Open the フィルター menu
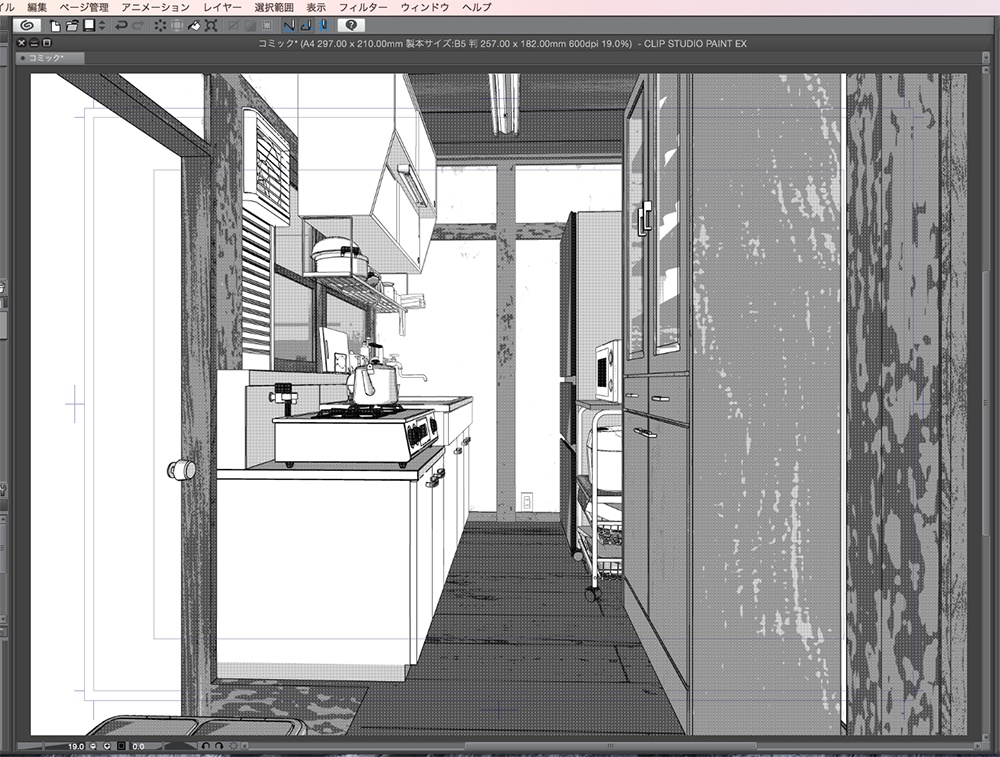 (363, 7)
